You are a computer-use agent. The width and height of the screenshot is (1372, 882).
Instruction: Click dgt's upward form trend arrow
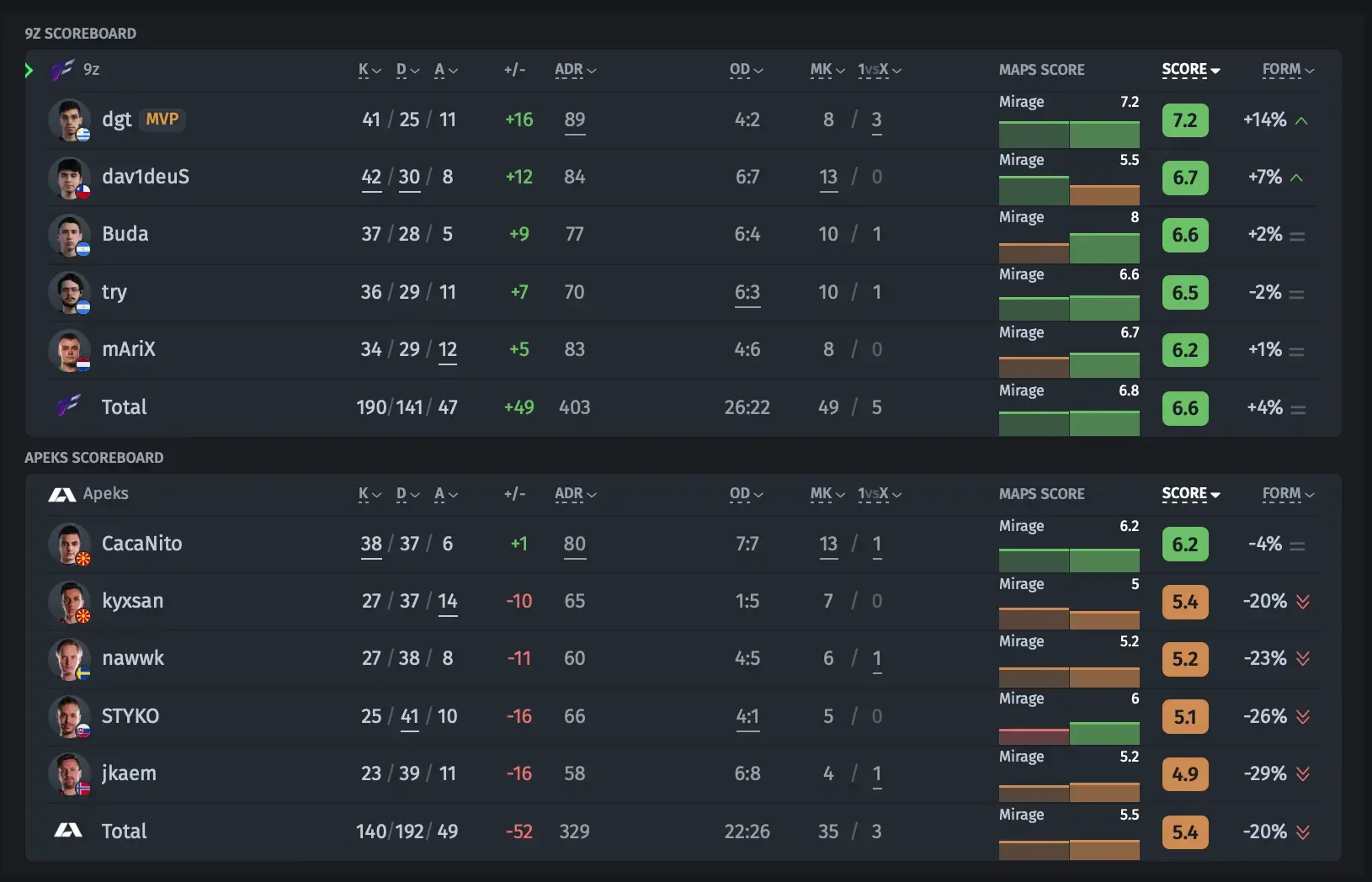1301,120
